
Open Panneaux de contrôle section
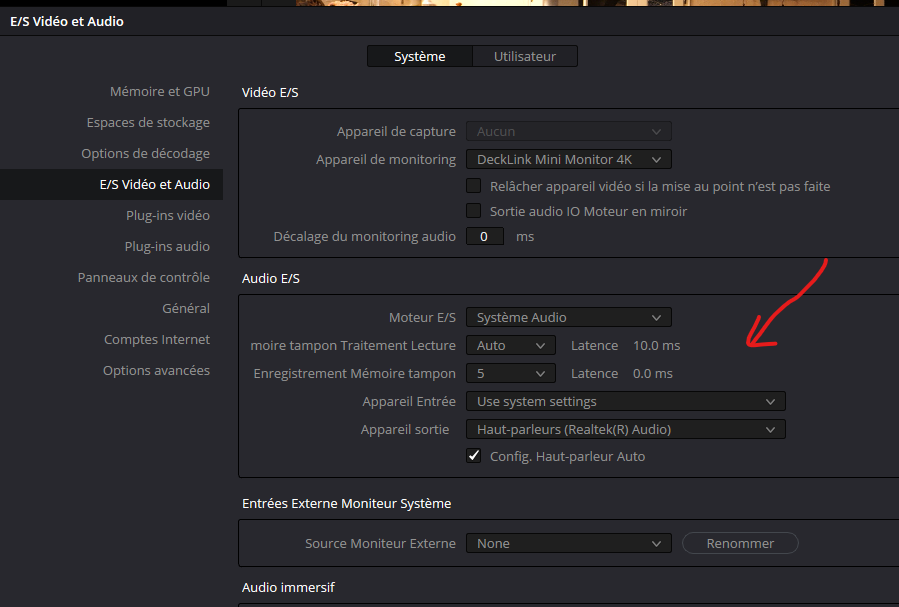(143, 277)
